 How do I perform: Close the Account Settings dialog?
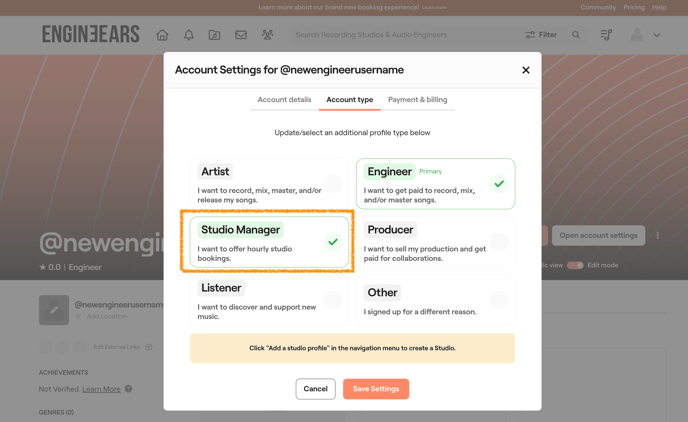(526, 70)
